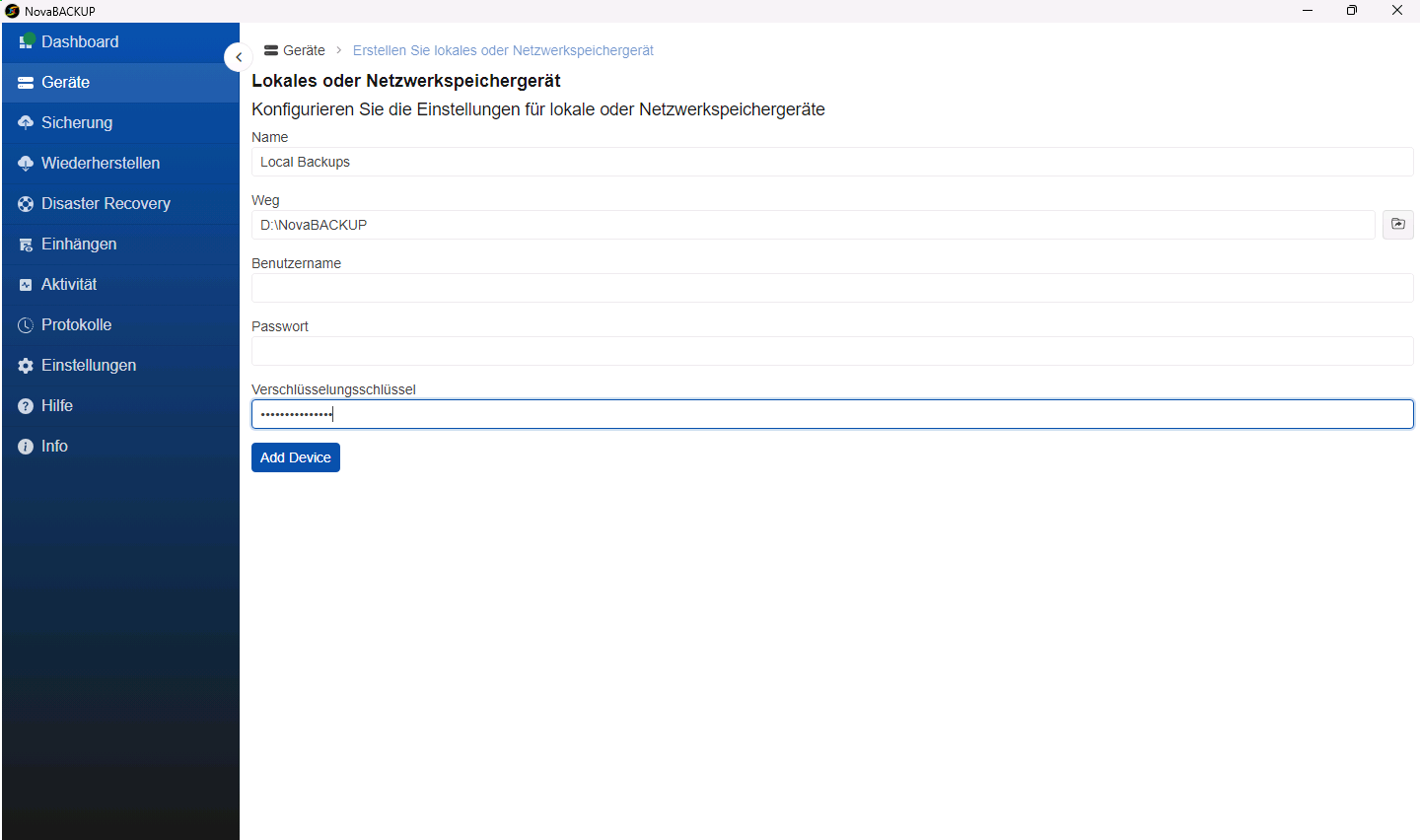Click the "Benutzername" field label

pyautogui.click(x=296, y=263)
